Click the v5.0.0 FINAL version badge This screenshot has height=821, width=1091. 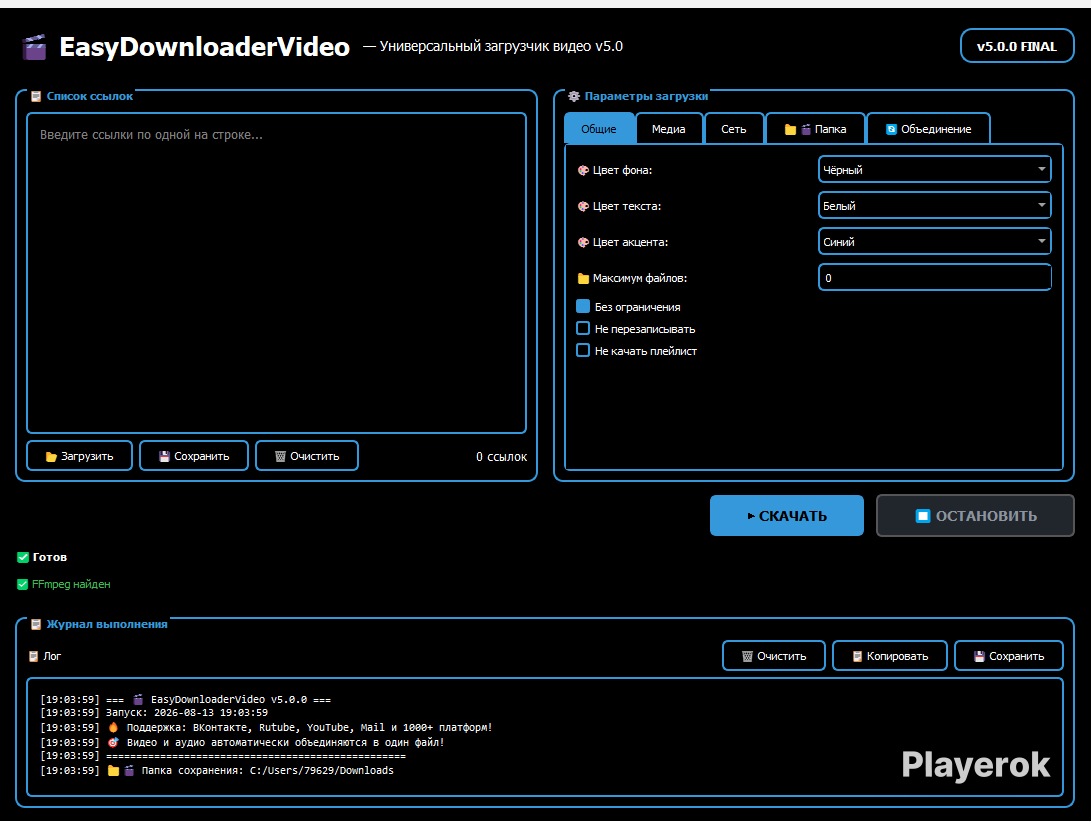tap(1017, 46)
